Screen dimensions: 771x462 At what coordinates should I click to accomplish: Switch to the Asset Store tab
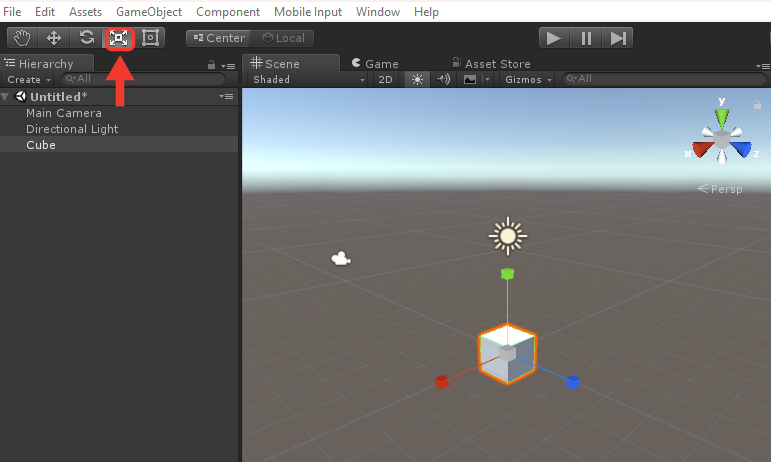click(491, 63)
